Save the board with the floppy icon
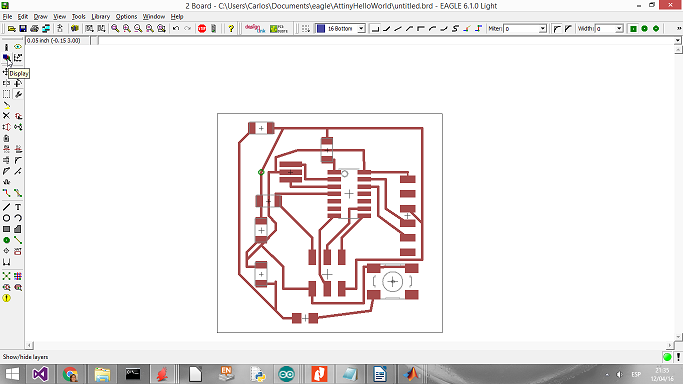The image size is (683, 384). 23,29
